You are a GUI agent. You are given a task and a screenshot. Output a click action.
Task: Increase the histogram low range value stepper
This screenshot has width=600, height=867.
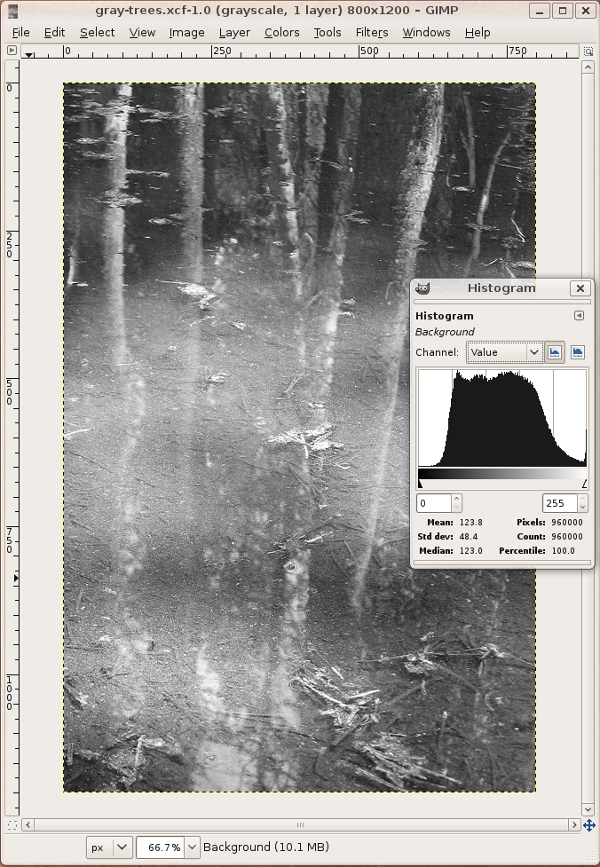pos(457,498)
